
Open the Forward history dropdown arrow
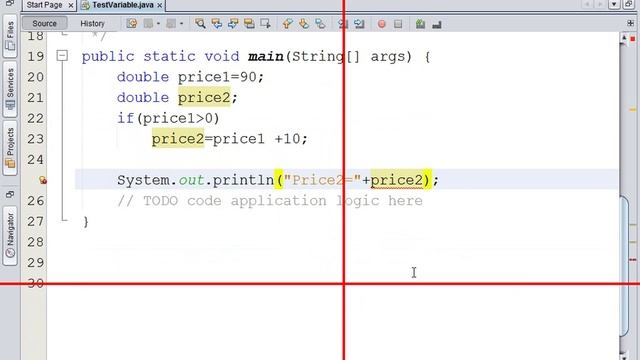point(181,24)
